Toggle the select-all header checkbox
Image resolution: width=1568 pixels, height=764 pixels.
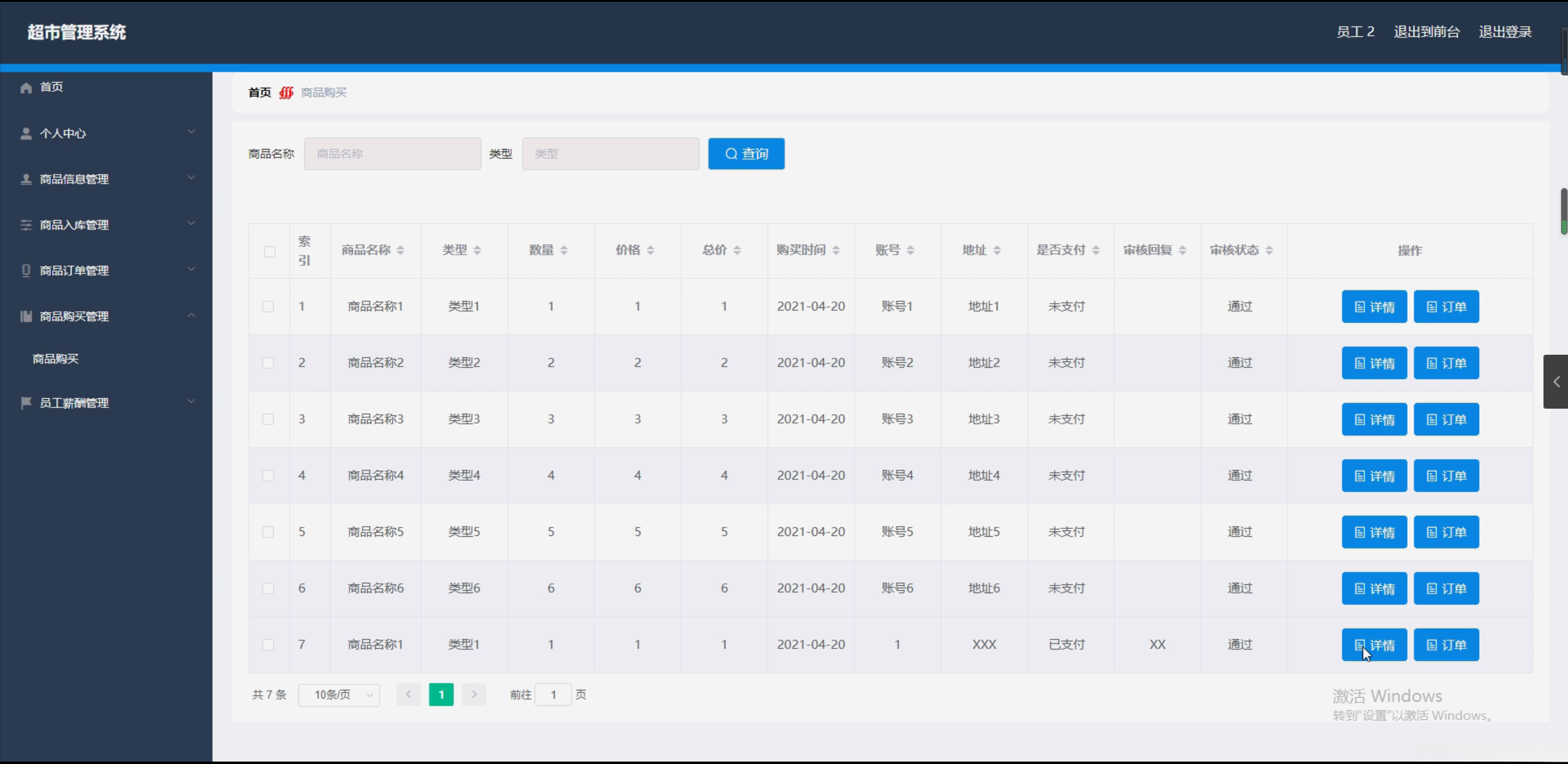pos(269,251)
